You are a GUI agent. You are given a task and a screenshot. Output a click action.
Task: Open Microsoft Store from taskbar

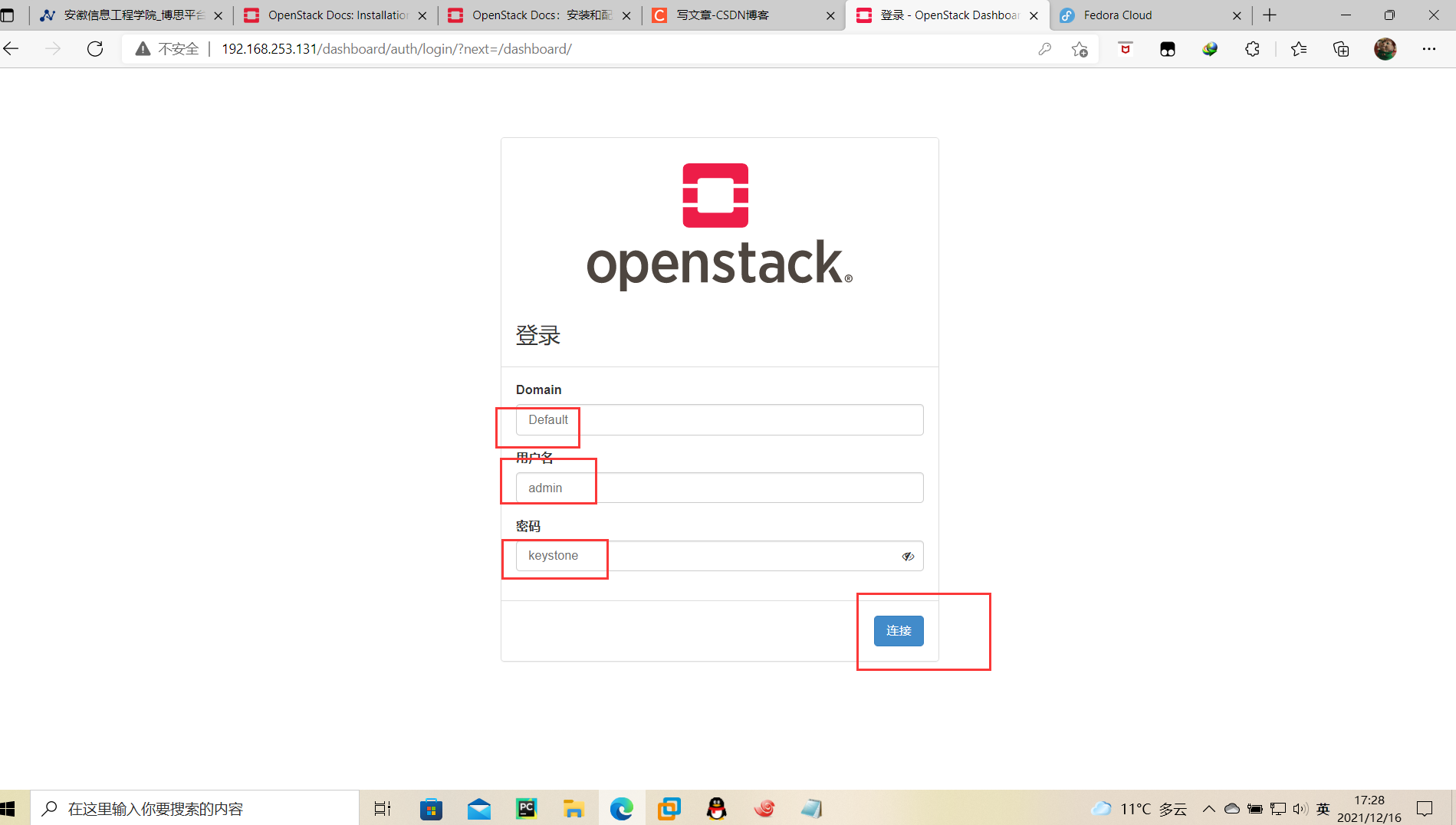[431, 808]
